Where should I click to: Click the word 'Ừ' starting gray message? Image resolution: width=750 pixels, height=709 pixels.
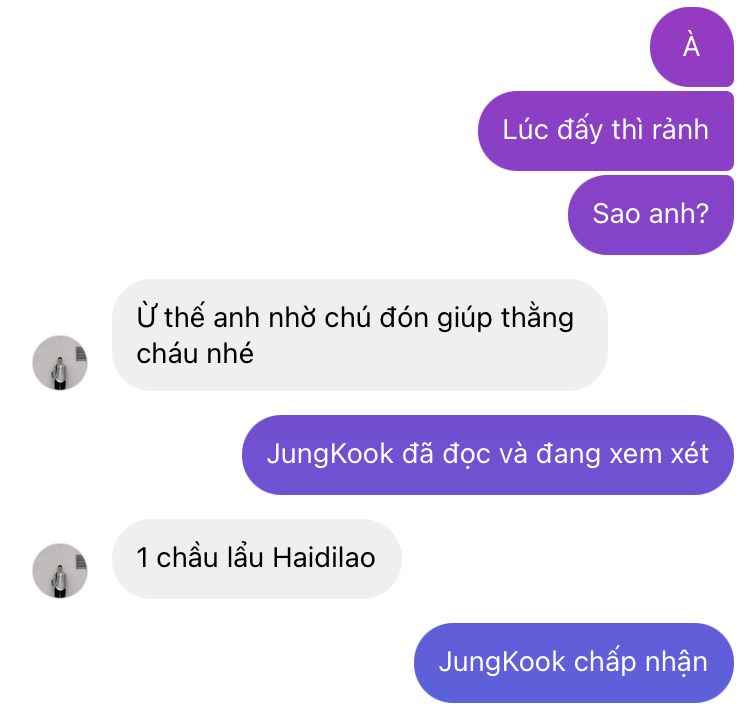[147, 316]
